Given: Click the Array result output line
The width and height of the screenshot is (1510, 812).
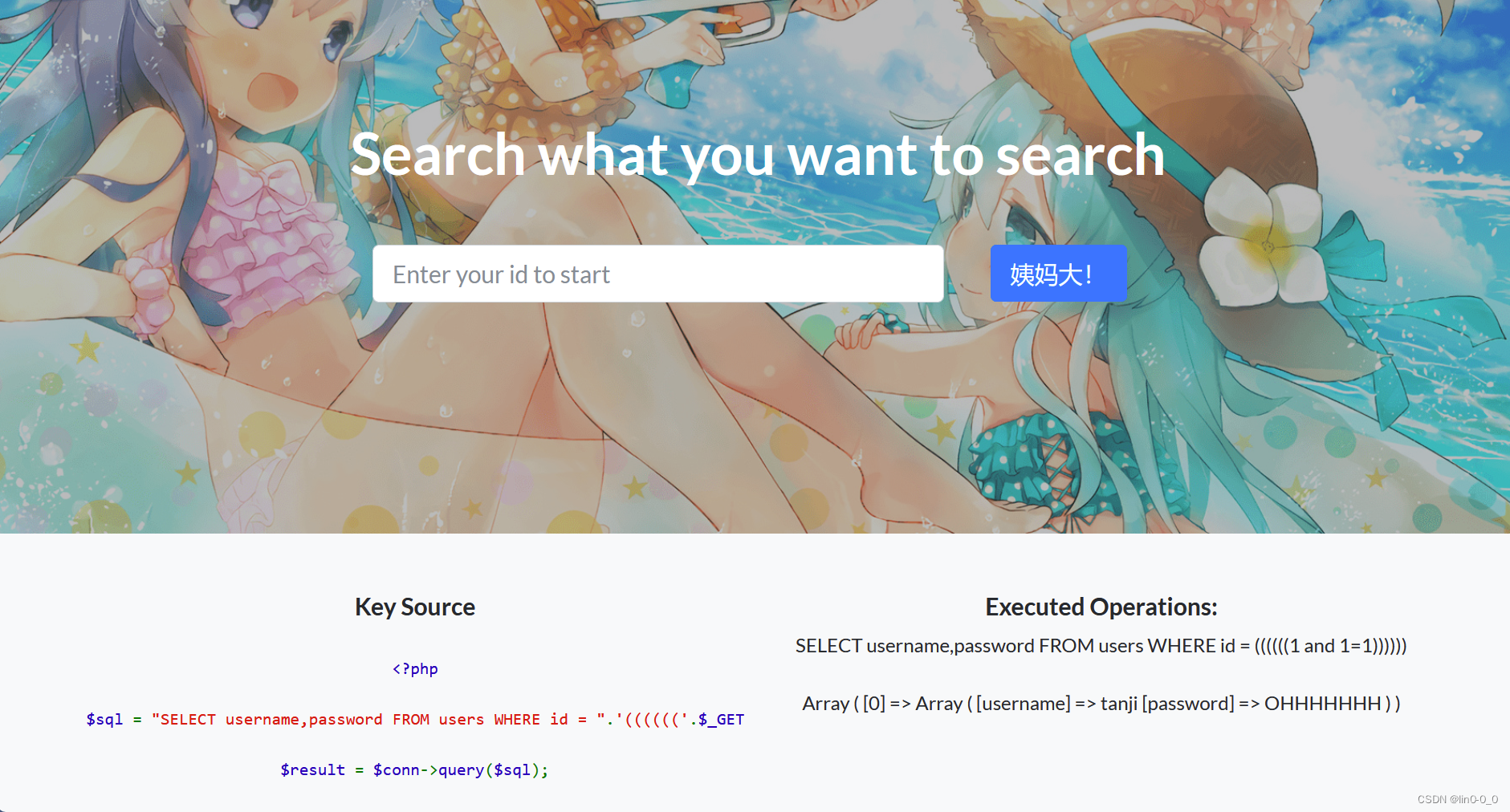Looking at the screenshot, I should 1101,704.
